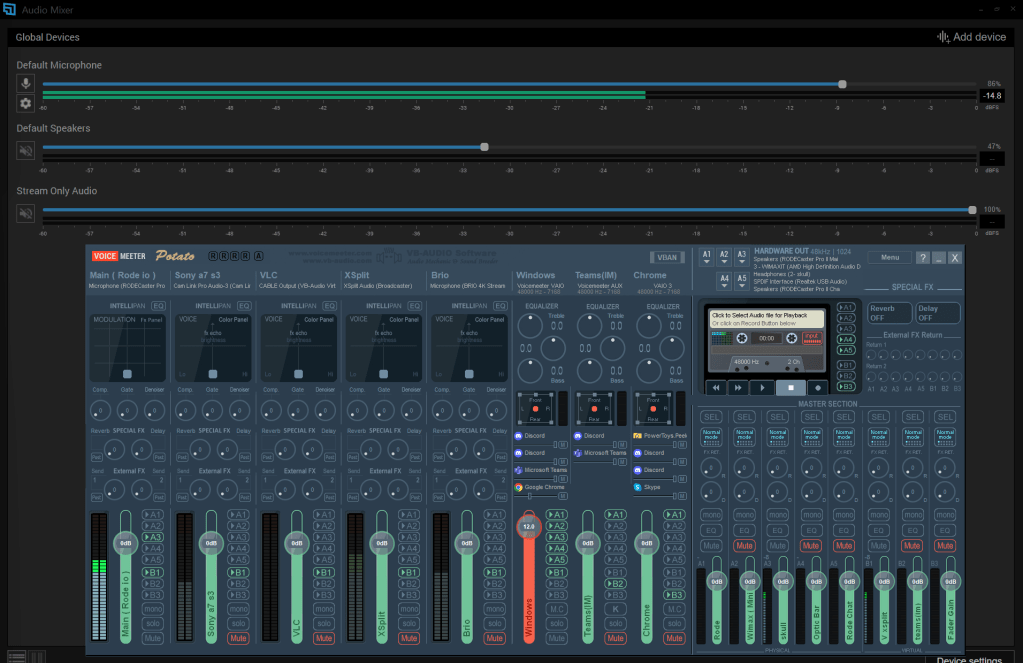Open Default Microphone settings gear
The image size is (1023, 663).
[x=25, y=103]
